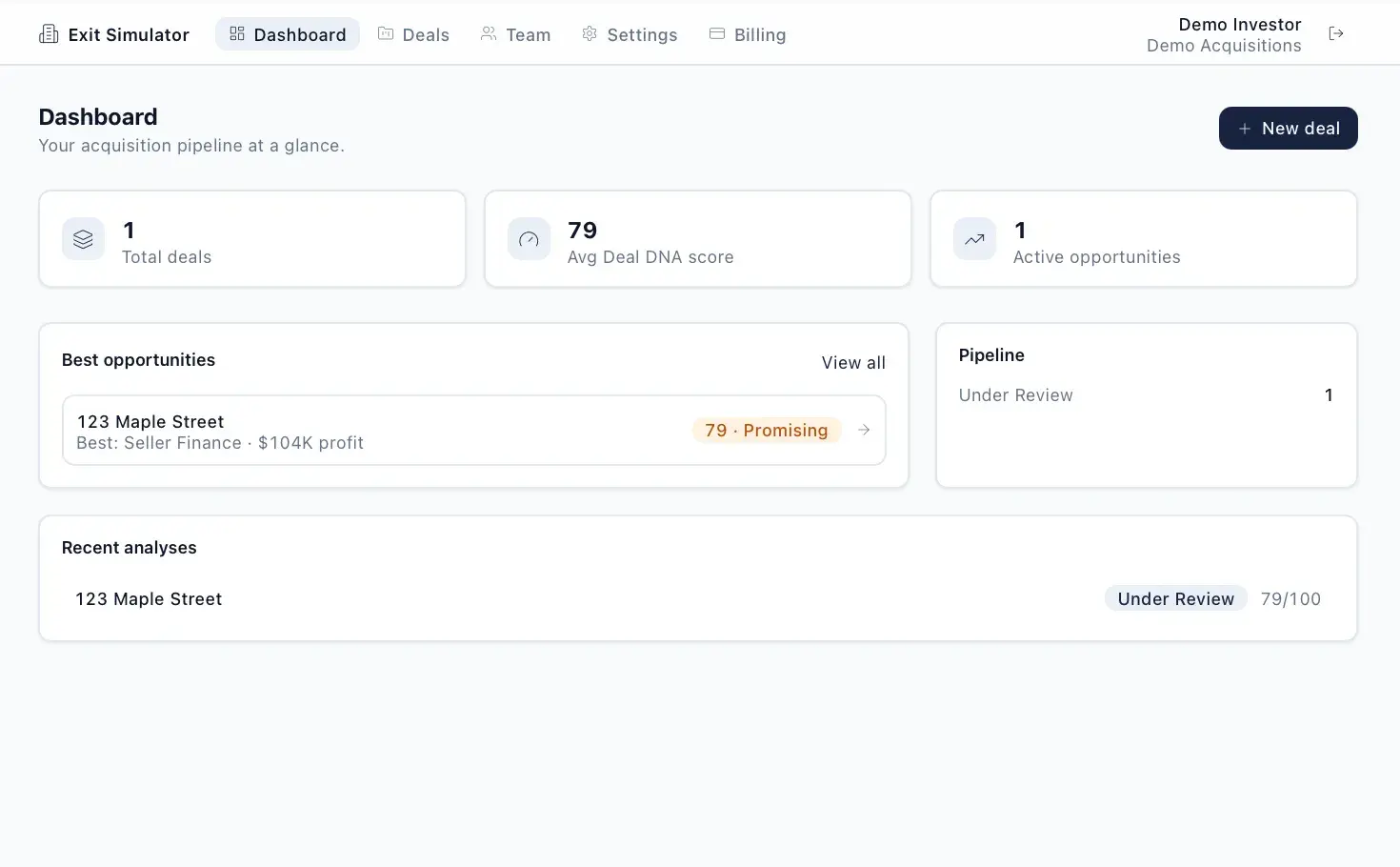Click View all in Best opportunities

853,363
